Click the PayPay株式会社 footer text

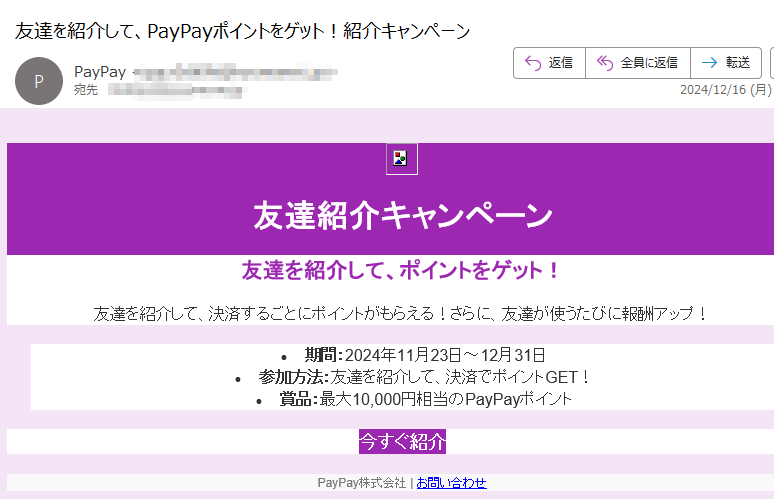point(362,483)
